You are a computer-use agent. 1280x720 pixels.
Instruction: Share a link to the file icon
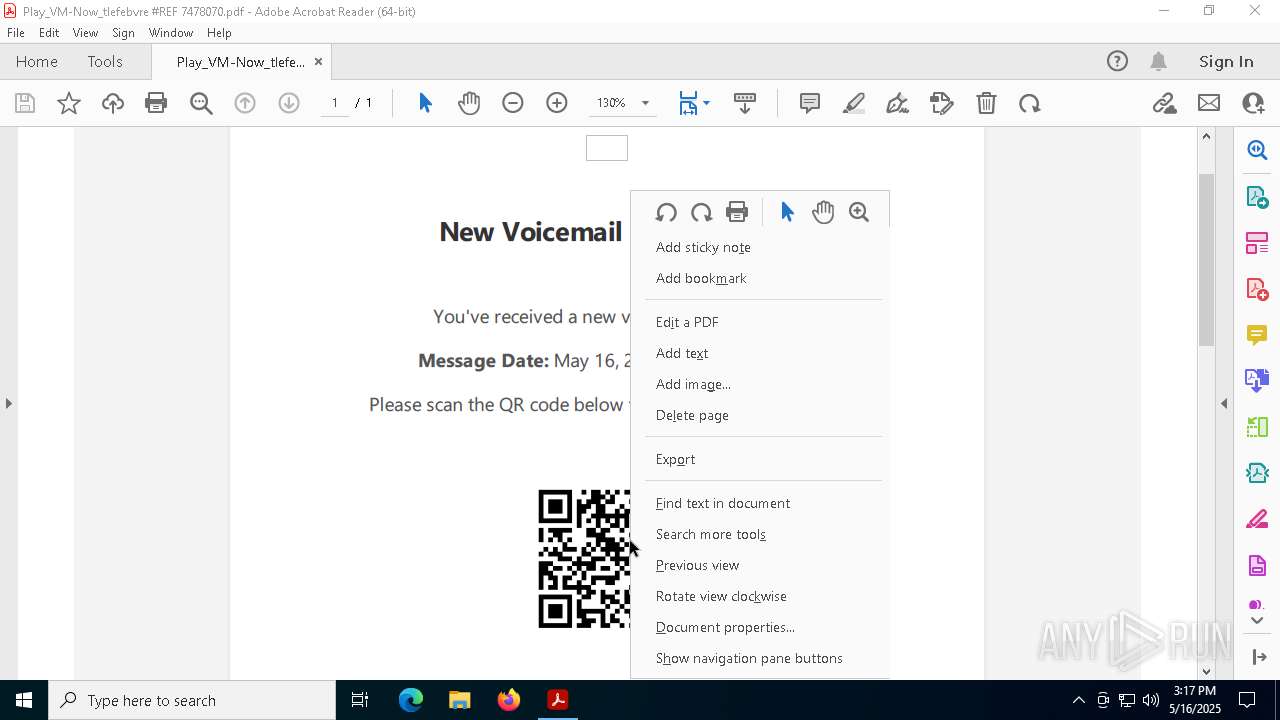point(1164,103)
